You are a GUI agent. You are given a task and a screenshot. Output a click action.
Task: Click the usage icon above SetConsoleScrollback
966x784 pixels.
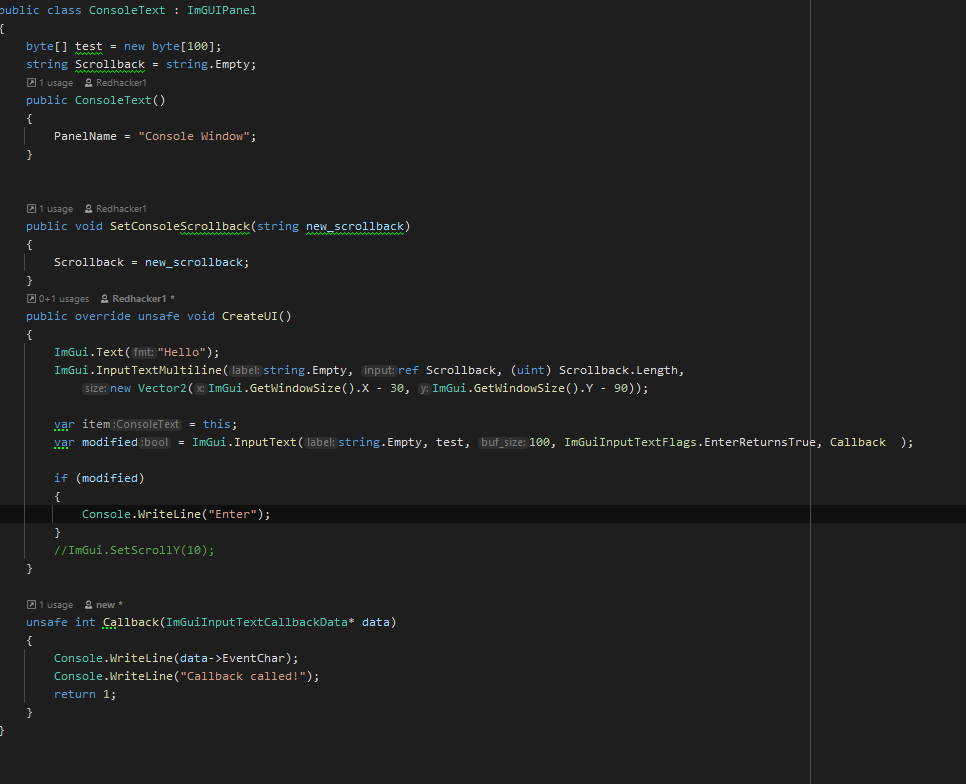[31, 209]
